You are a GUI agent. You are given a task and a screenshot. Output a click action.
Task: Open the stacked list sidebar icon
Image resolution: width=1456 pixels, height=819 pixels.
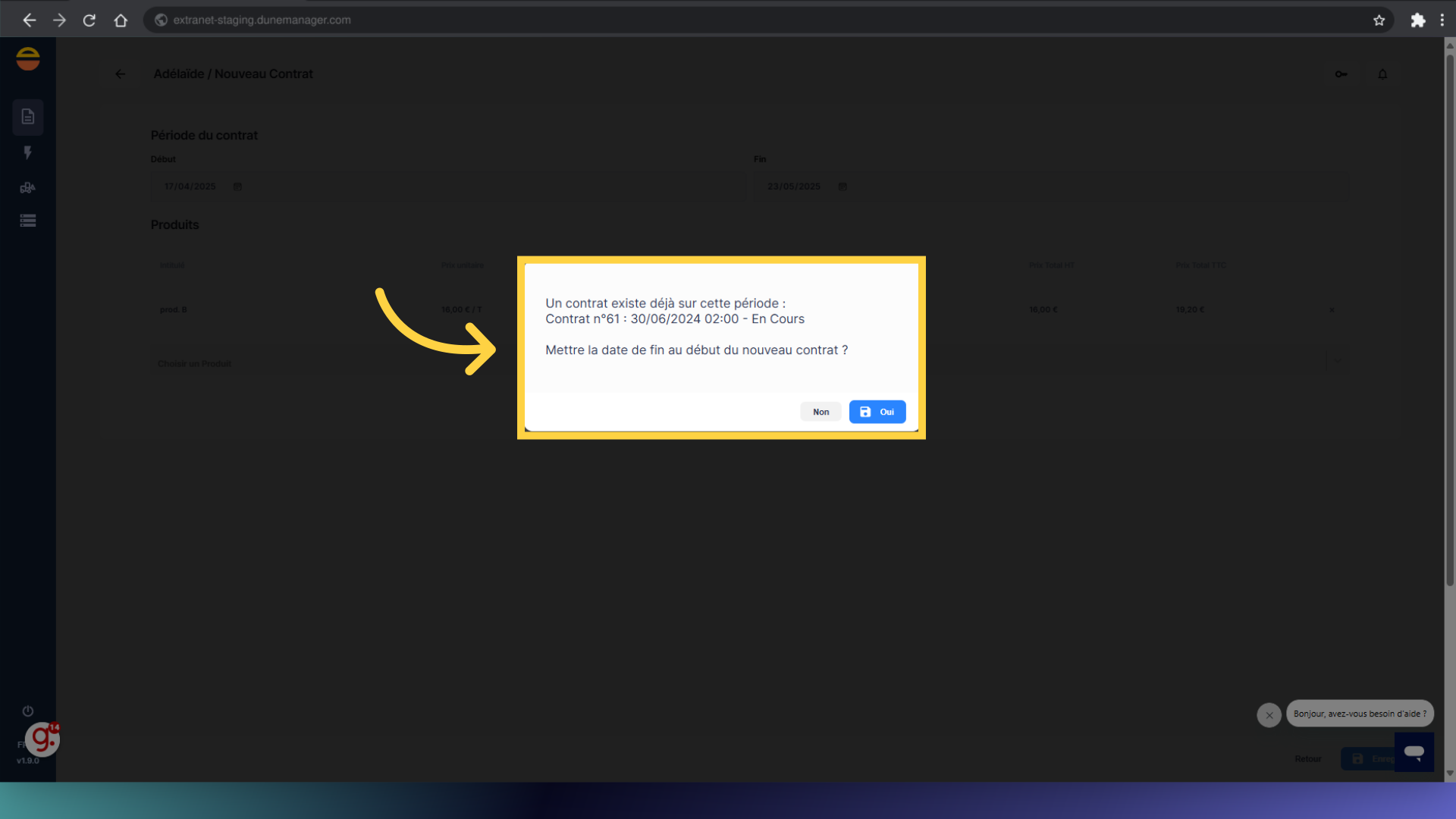pos(28,221)
